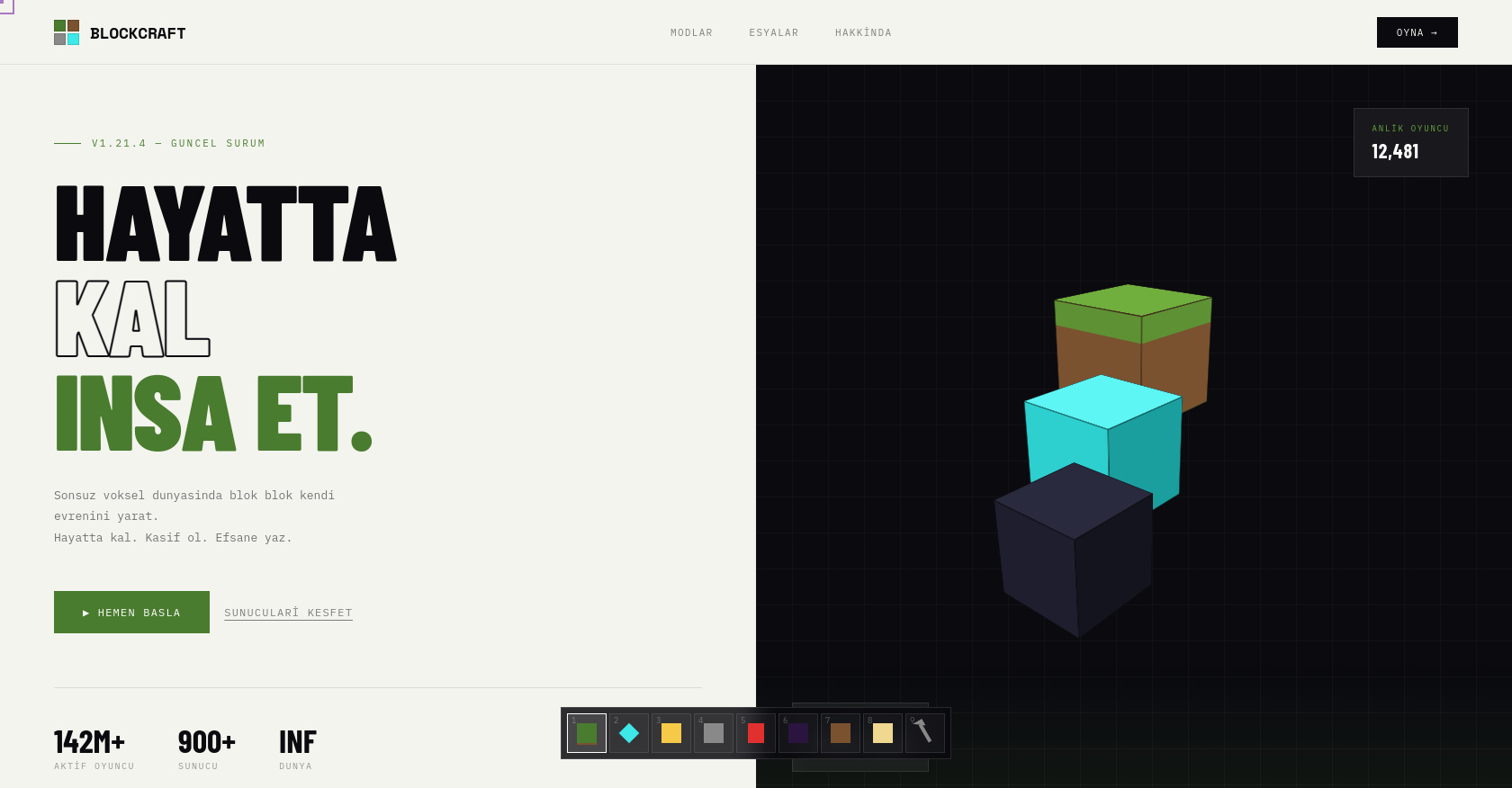This screenshot has height=788, width=1512.
Task: Select the grass block in hotbar slot 1
Action: [x=587, y=733]
